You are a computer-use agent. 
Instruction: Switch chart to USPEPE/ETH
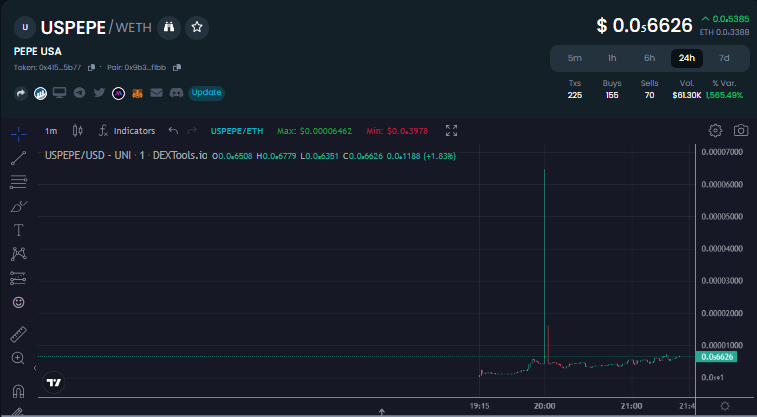tap(237, 131)
